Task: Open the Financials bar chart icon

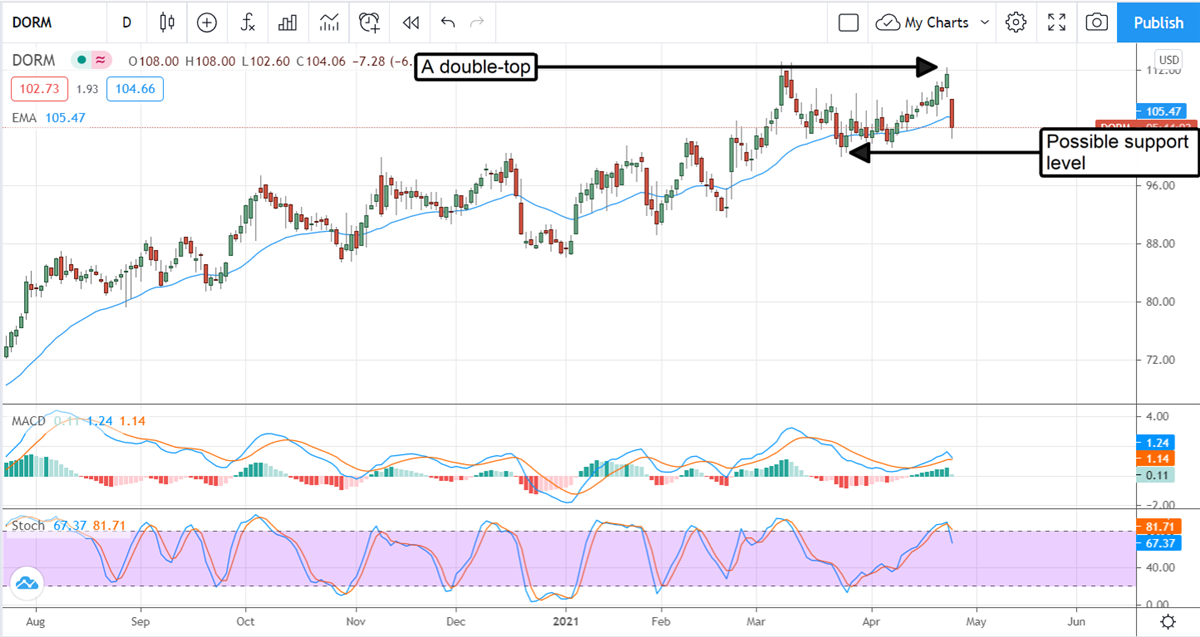Action: click(x=288, y=22)
